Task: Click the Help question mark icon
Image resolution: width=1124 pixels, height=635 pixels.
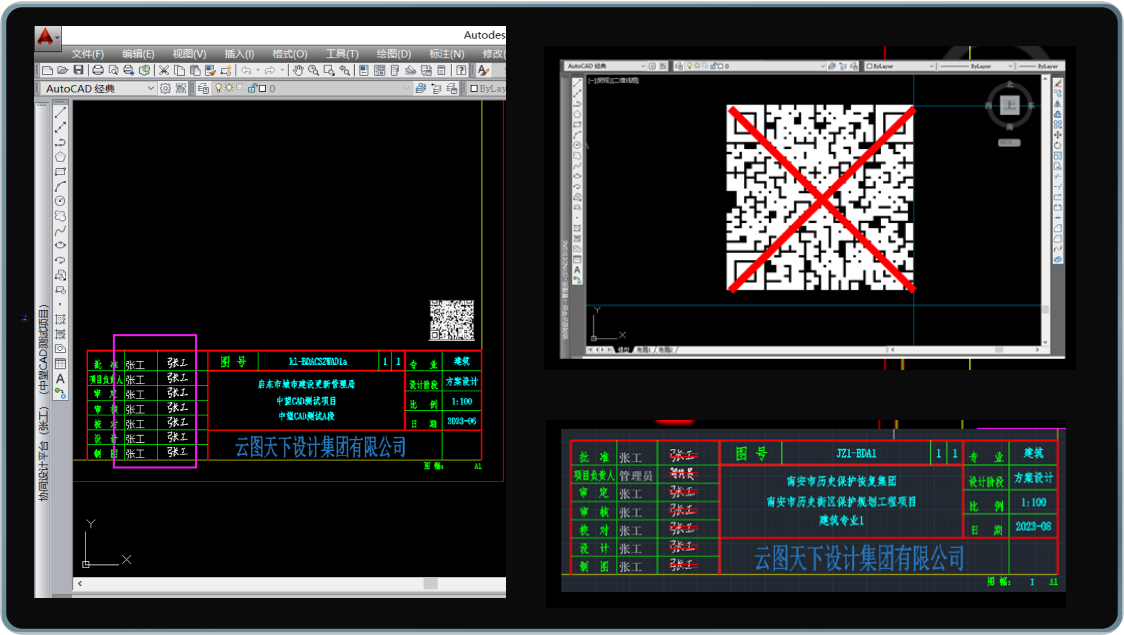Action: [x=461, y=70]
